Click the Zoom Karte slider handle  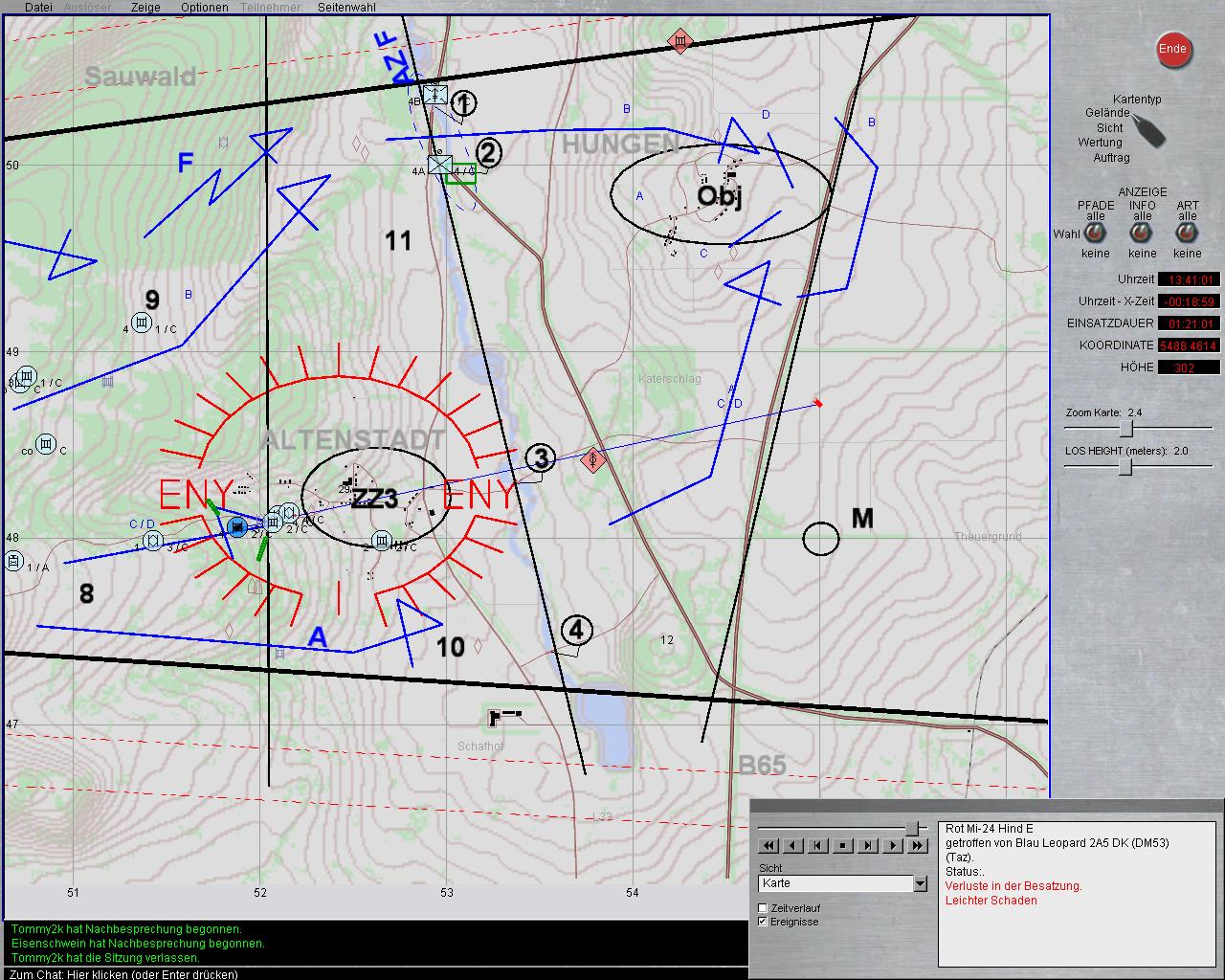pos(1126,428)
